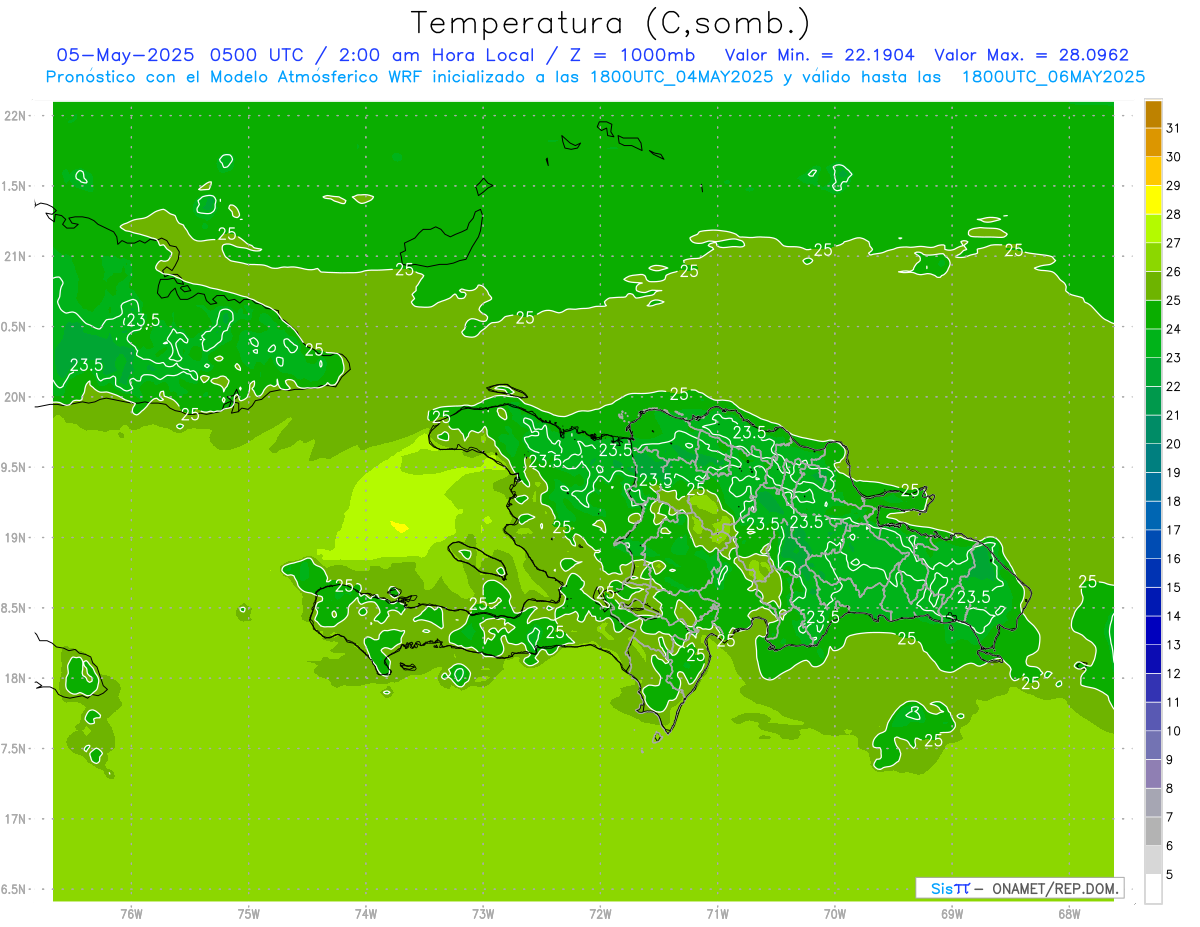1200x927 pixels.
Task: Choose the color swatch between 25 and 26
Action: (x=1153, y=286)
